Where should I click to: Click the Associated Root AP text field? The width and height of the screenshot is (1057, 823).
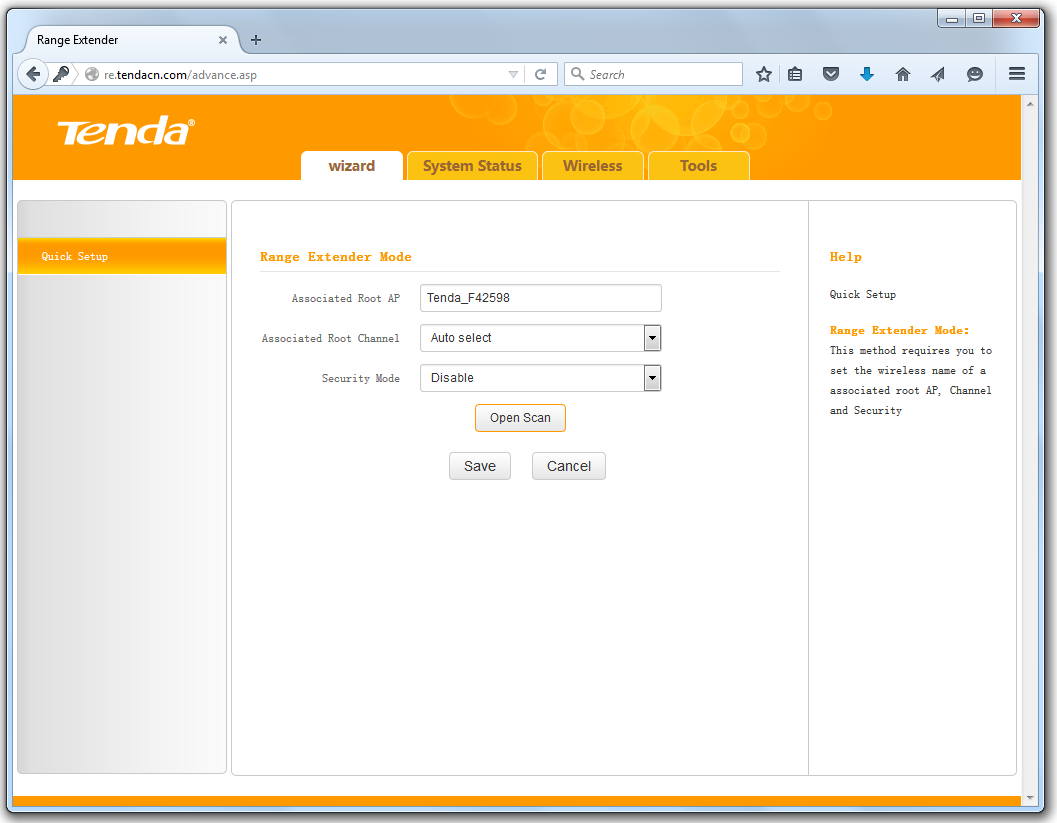[x=540, y=298]
